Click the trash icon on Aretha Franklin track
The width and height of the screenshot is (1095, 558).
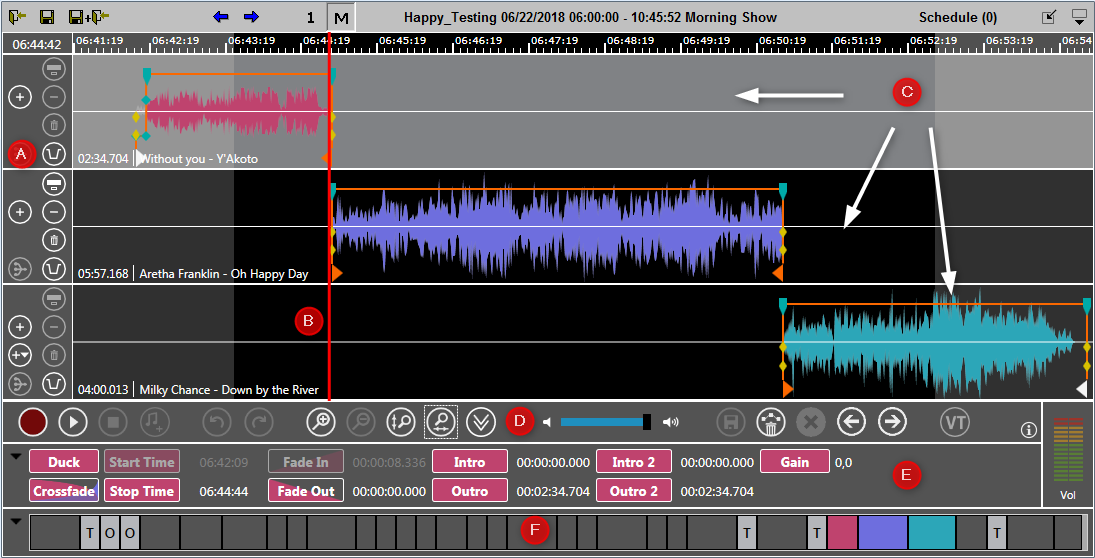[x=55, y=240]
